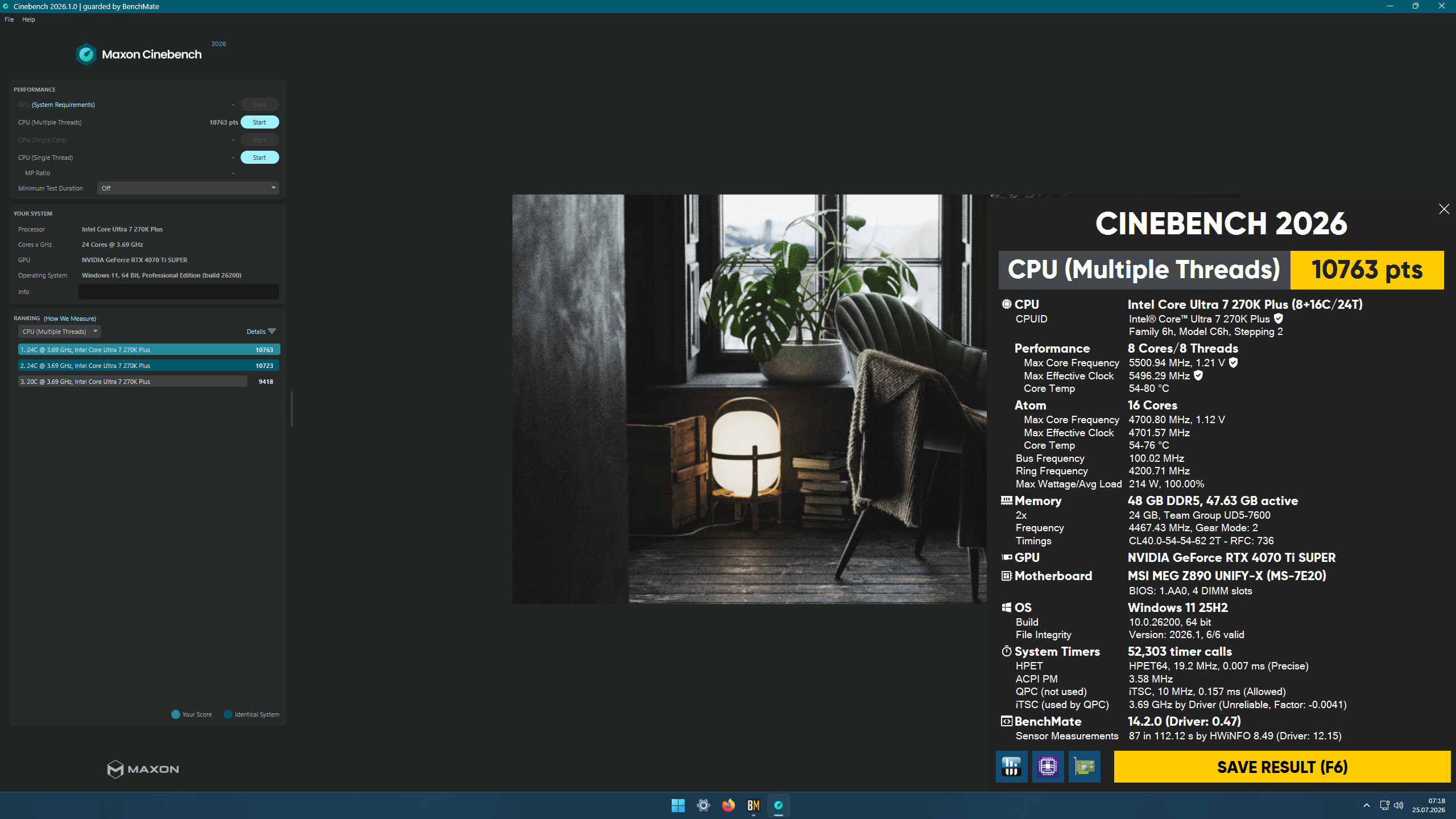Click the shield icon next to 5500.94 MHz
The height and width of the screenshot is (819, 1456).
[x=1233, y=362]
